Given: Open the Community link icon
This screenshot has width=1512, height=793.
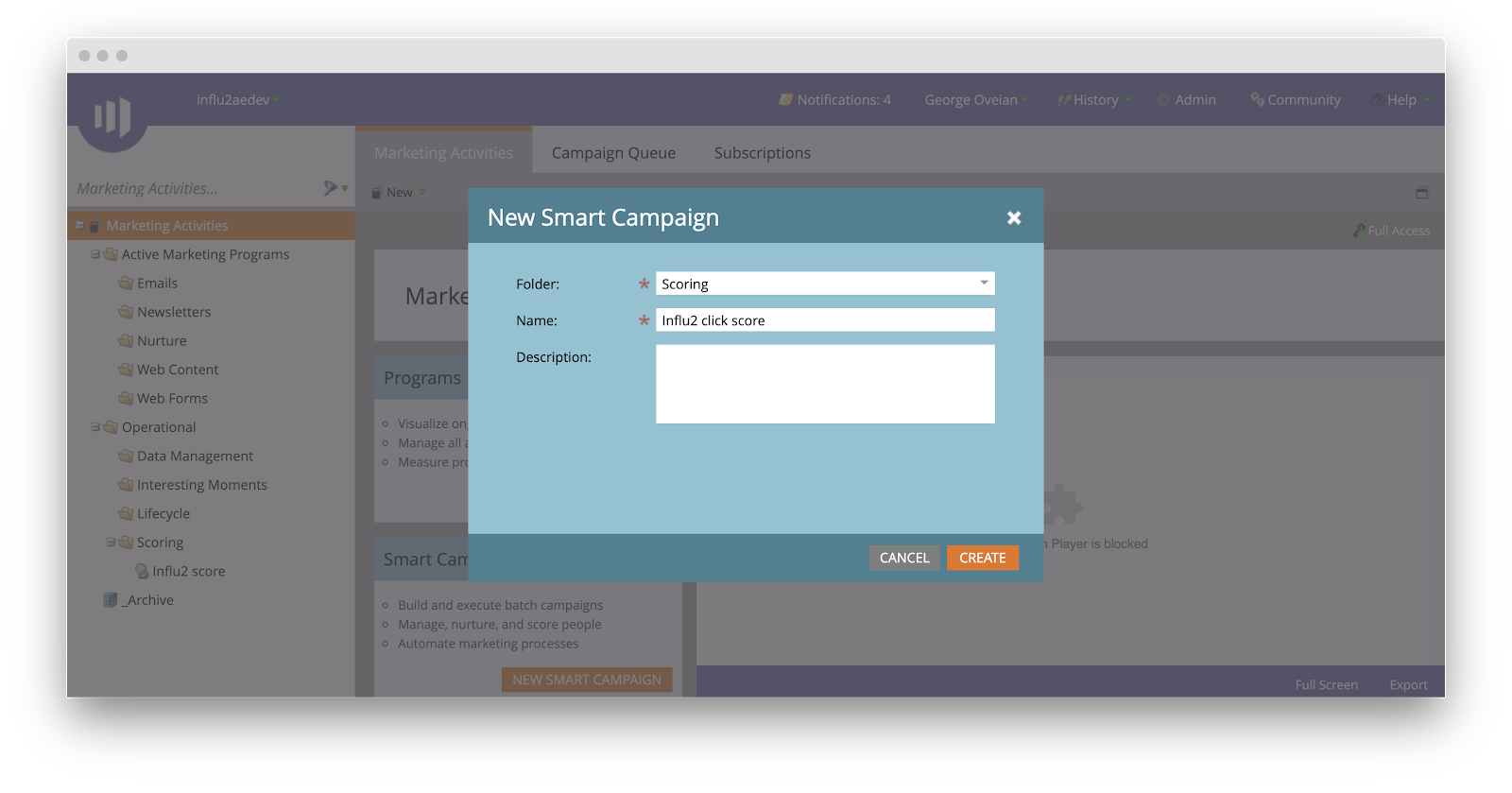Looking at the screenshot, I should [1257, 100].
